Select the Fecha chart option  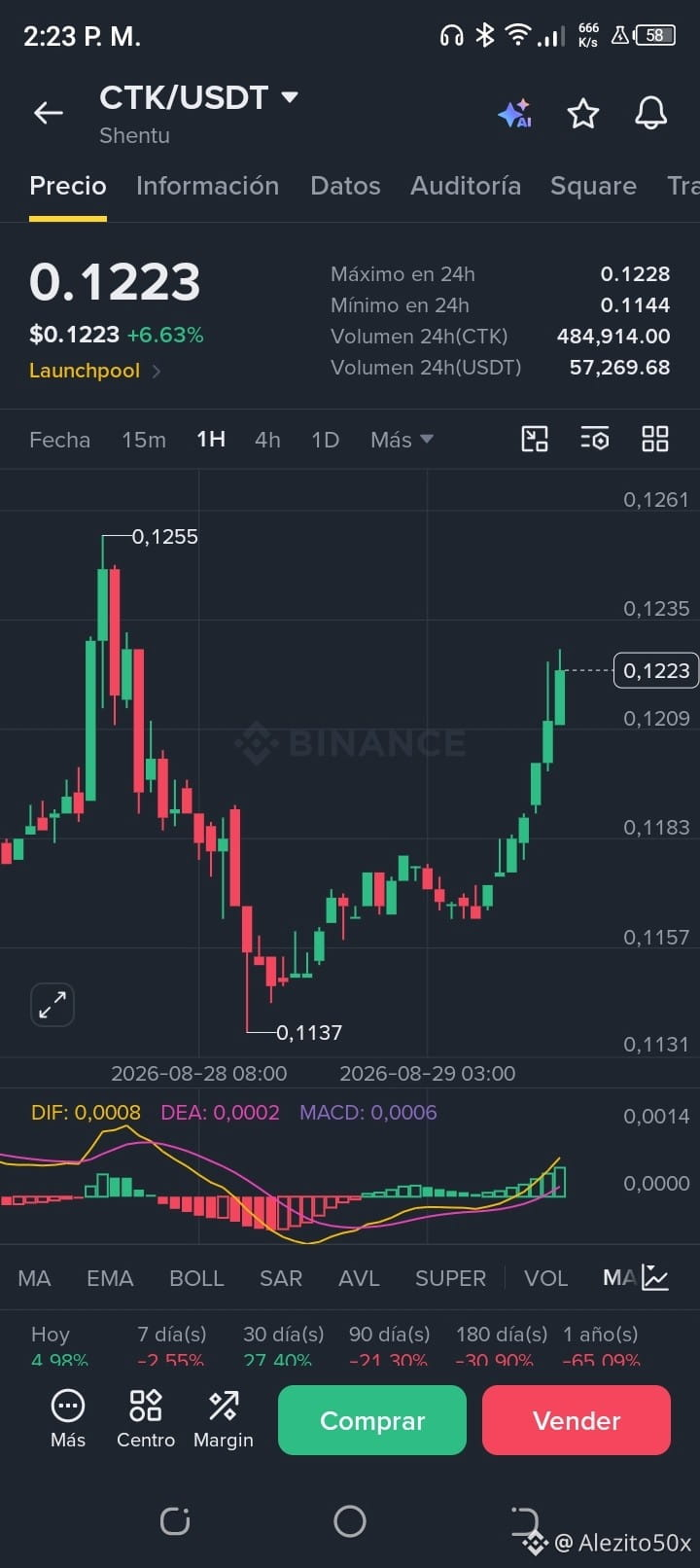(59, 440)
